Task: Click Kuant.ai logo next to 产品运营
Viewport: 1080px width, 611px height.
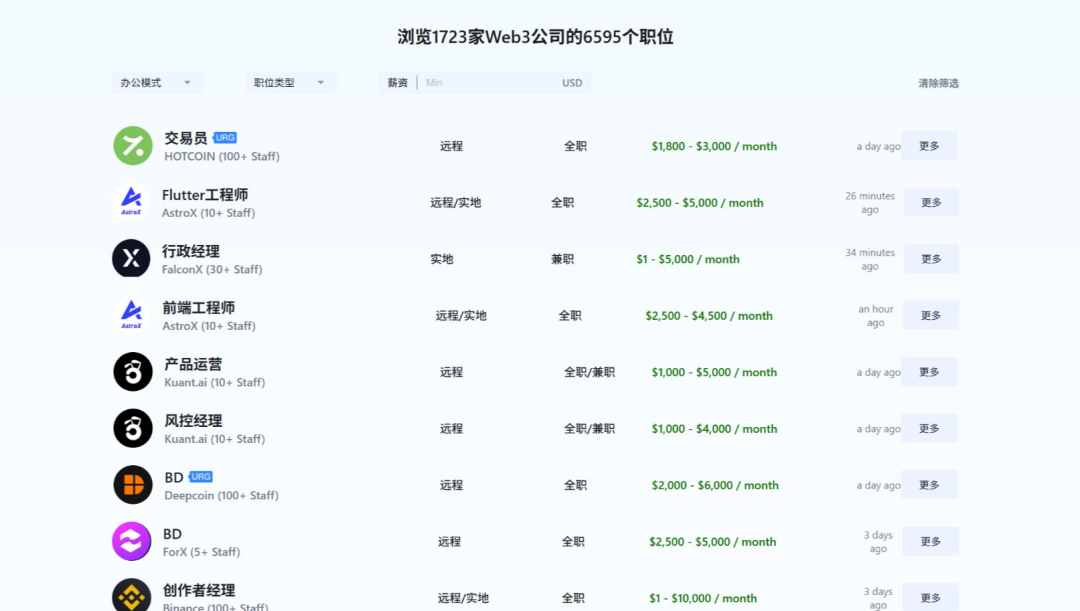Action: pos(133,372)
